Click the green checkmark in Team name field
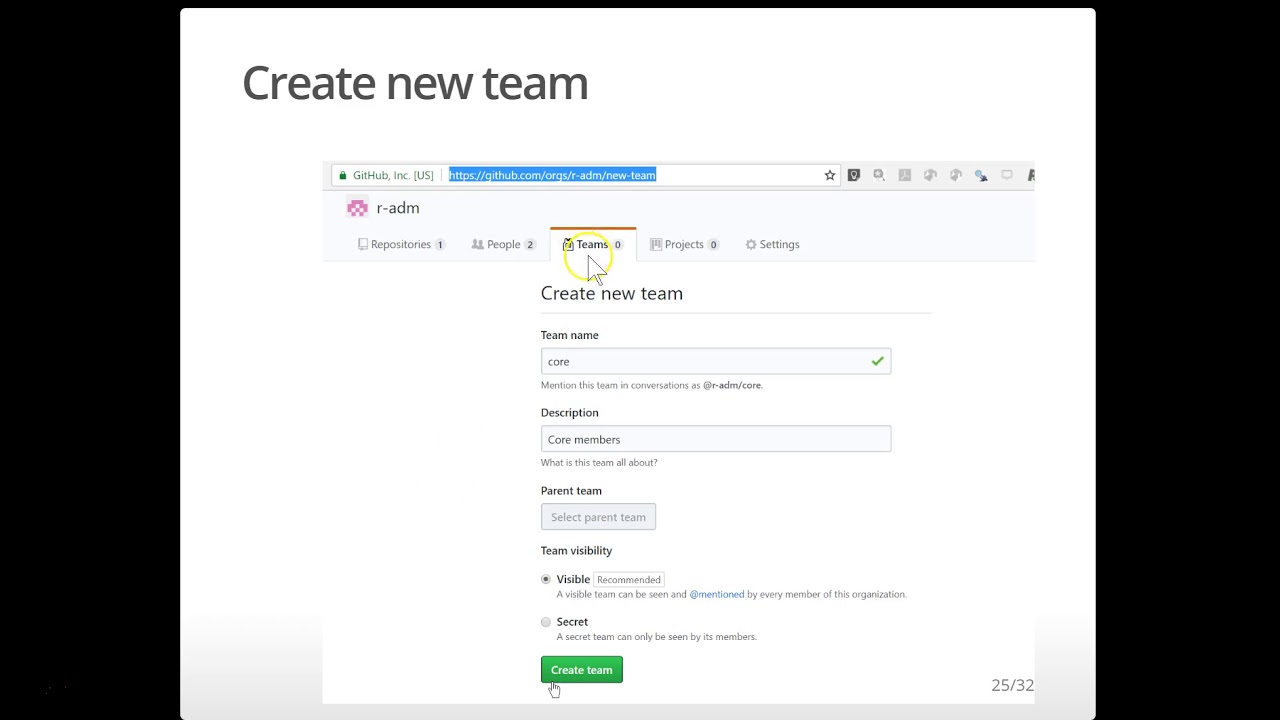Screen dimensions: 1280x720 tap(877, 361)
